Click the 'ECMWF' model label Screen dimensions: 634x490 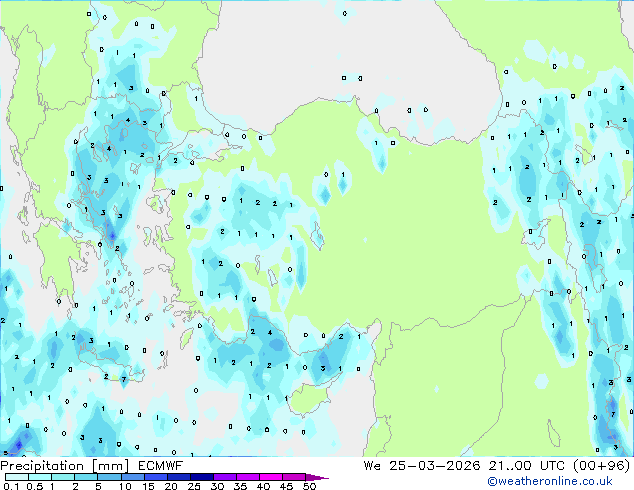point(161,466)
